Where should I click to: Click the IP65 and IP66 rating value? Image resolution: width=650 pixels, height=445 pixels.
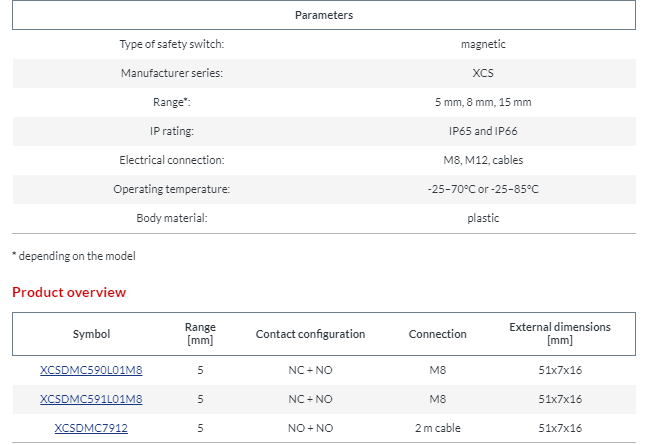pos(483,131)
